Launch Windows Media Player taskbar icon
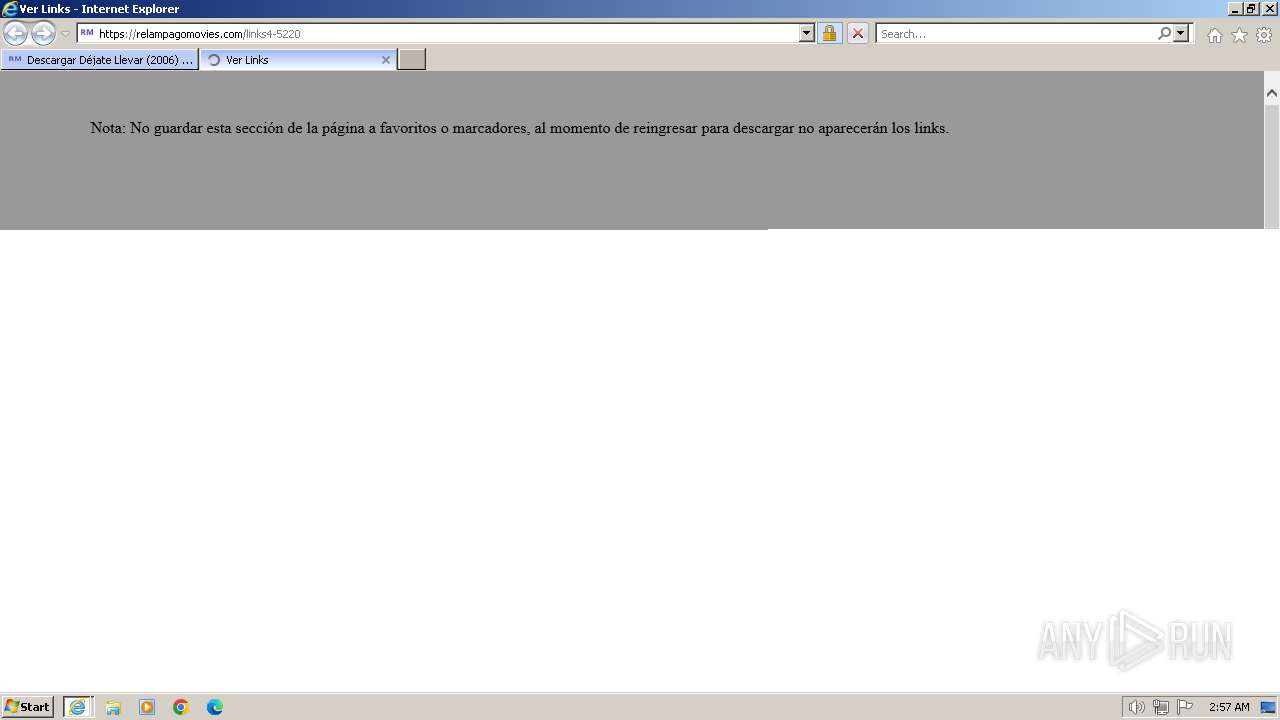The width and height of the screenshot is (1280, 720). pos(147,707)
